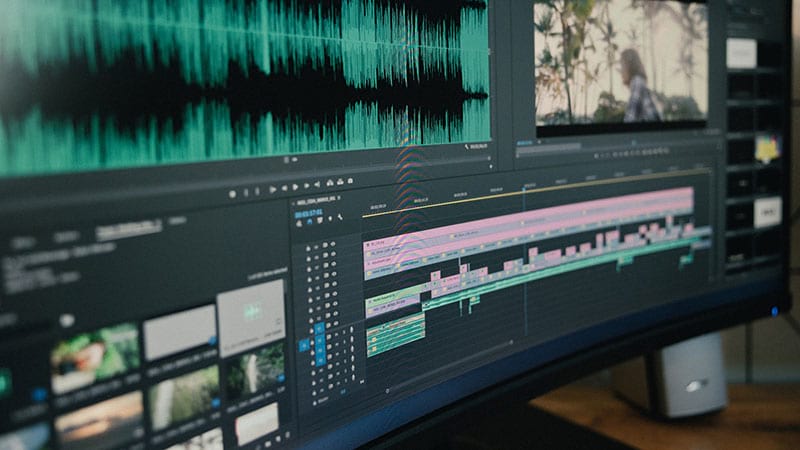The width and height of the screenshot is (800, 450).
Task: Toggle eye visibility of topmost video track
Action: click(333, 244)
